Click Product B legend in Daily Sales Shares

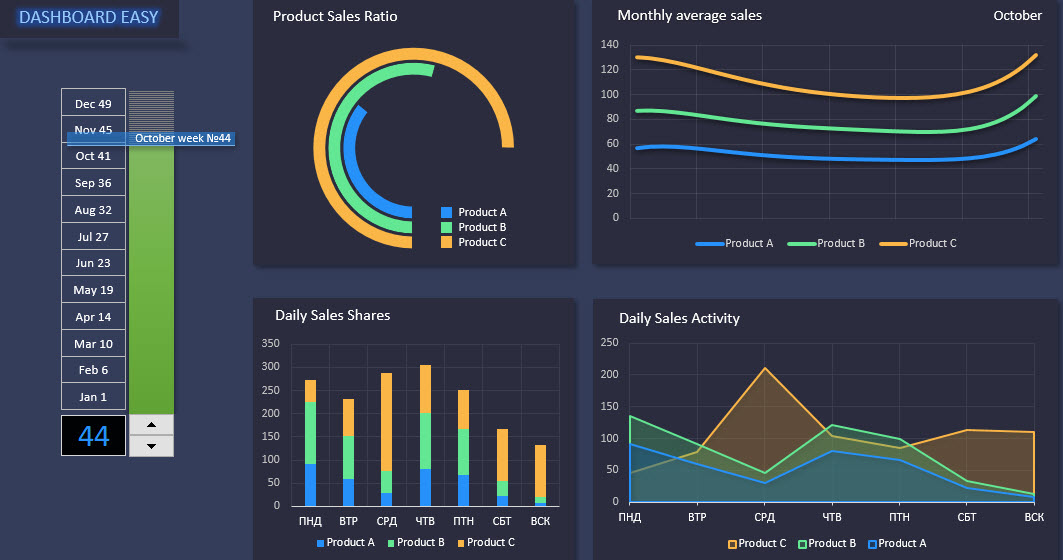coord(416,542)
